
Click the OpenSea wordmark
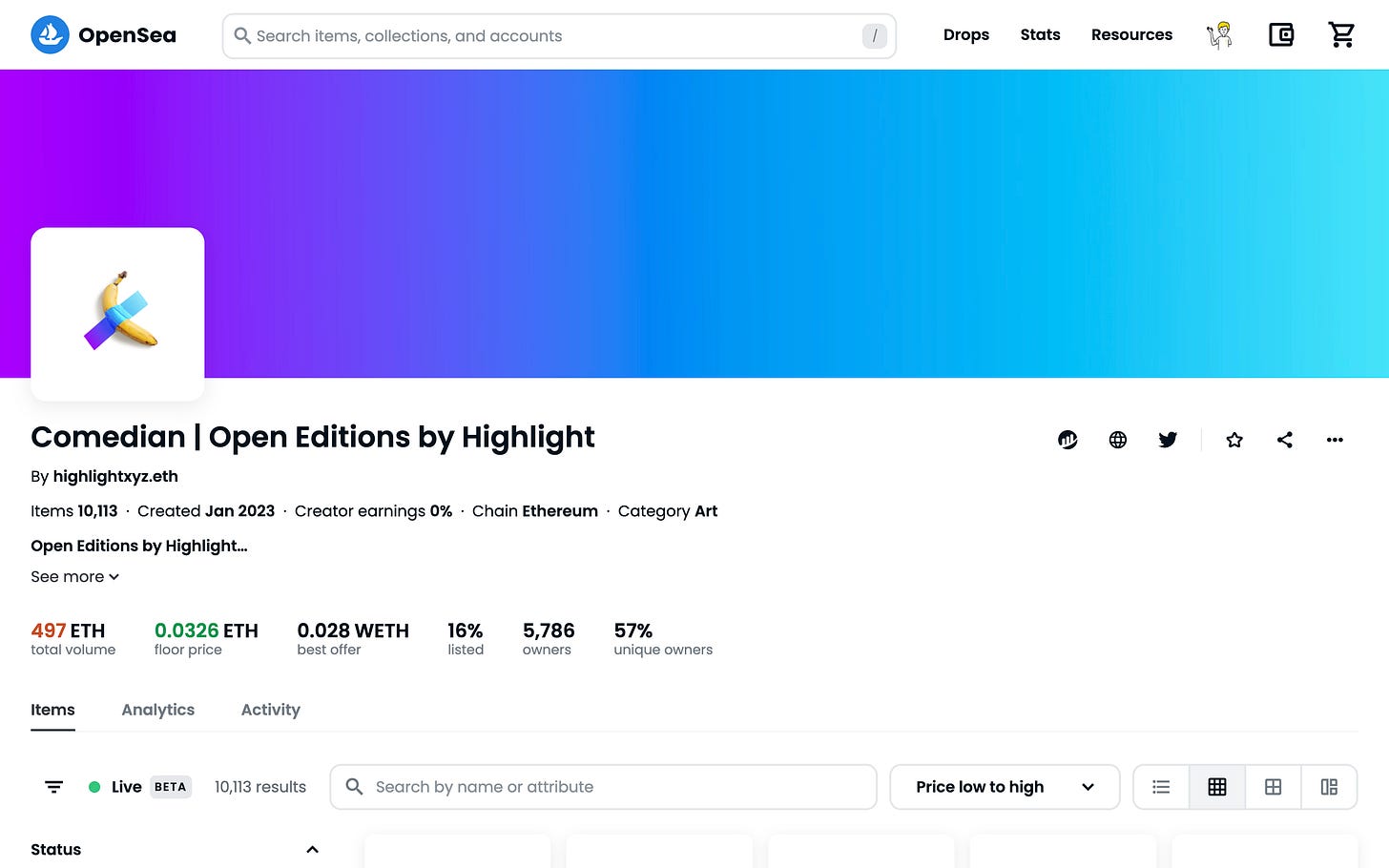click(127, 35)
